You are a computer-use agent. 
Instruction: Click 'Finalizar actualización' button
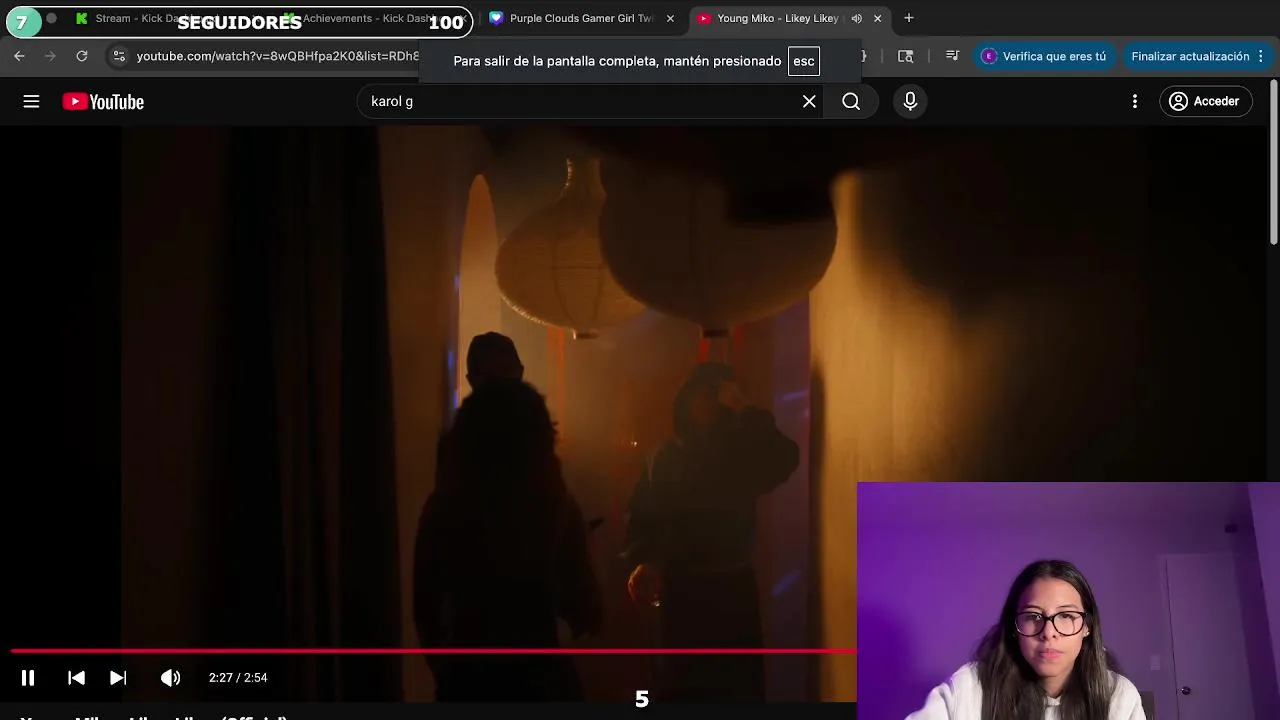(x=1190, y=56)
